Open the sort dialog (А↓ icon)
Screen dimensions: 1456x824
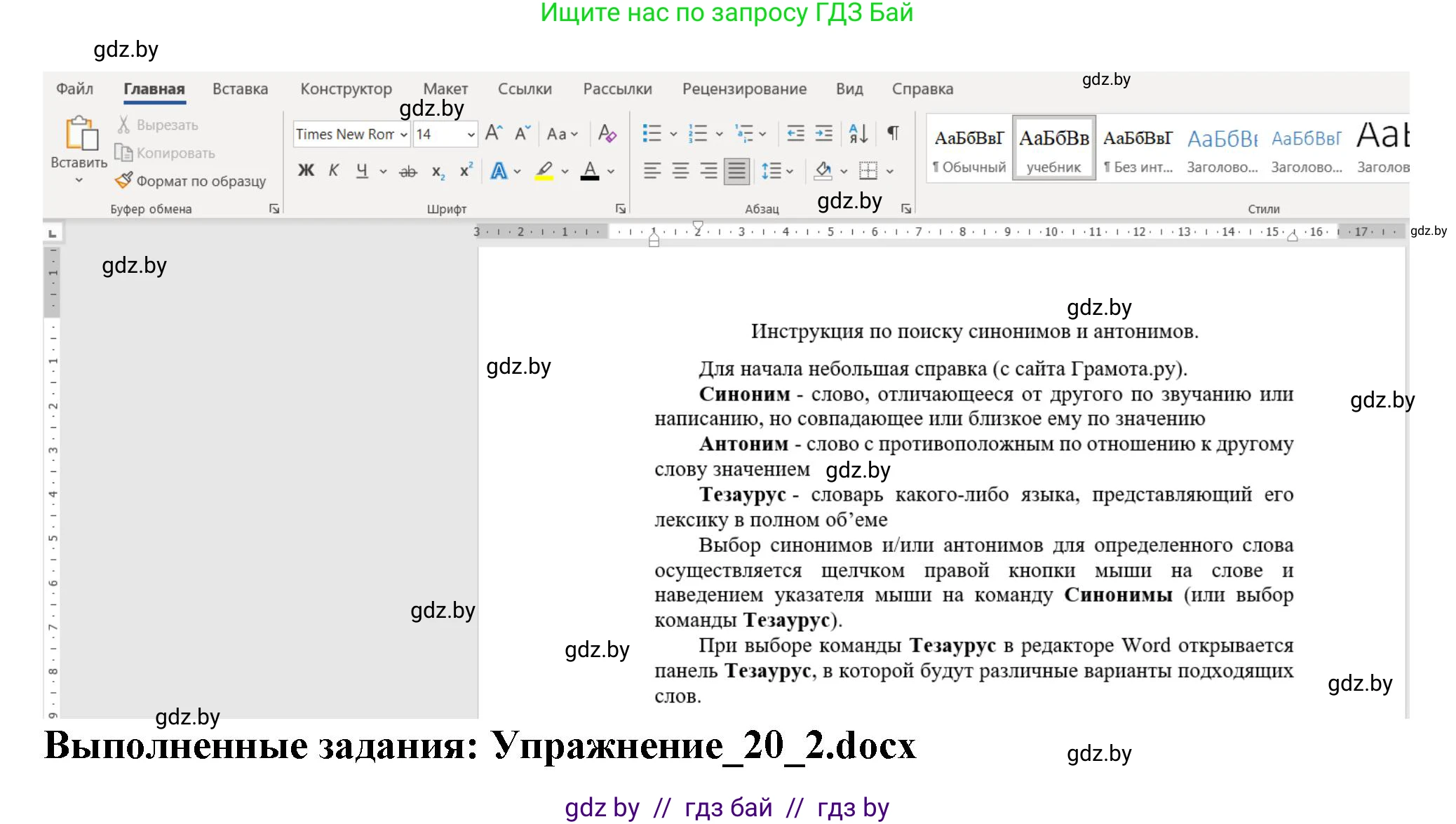click(857, 133)
